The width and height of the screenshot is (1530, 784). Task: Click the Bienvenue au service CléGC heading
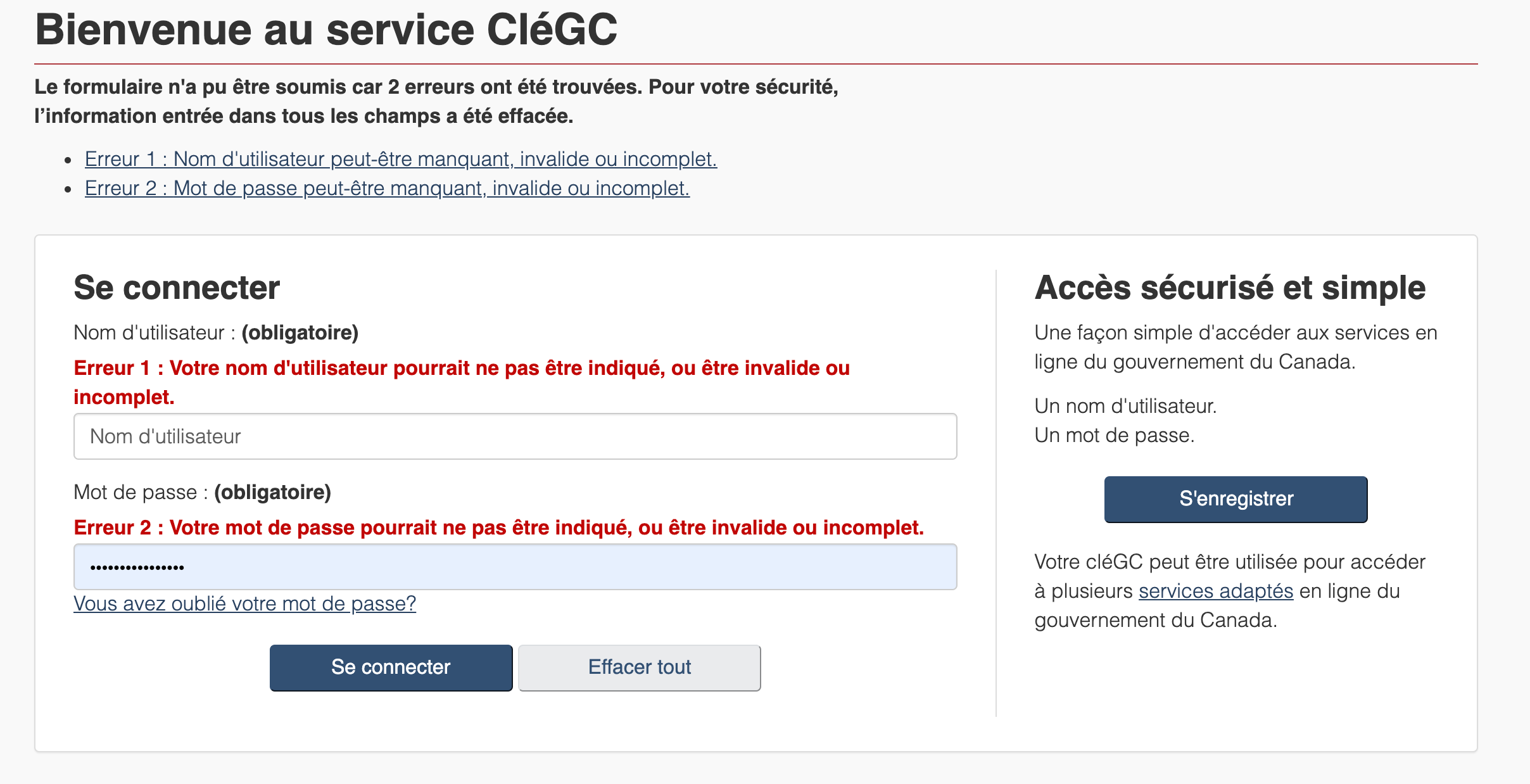[x=326, y=30]
